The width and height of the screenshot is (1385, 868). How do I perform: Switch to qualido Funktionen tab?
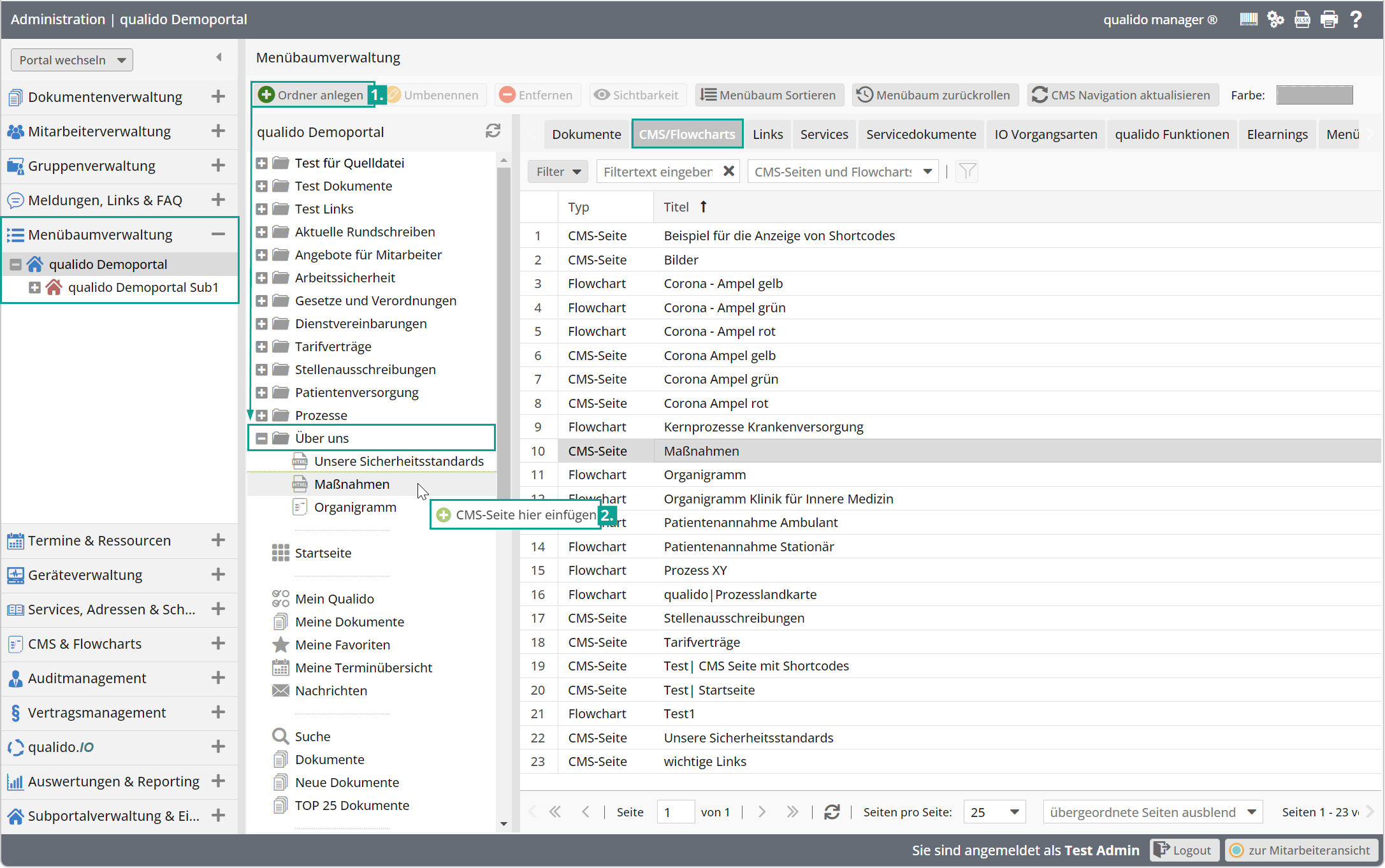tap(1171, 134)
